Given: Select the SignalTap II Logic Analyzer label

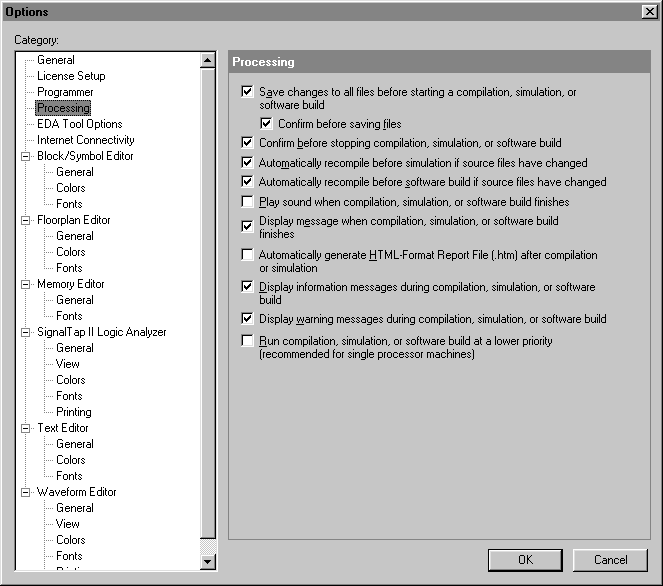Looking at the screenshot, I should [101, 332].
